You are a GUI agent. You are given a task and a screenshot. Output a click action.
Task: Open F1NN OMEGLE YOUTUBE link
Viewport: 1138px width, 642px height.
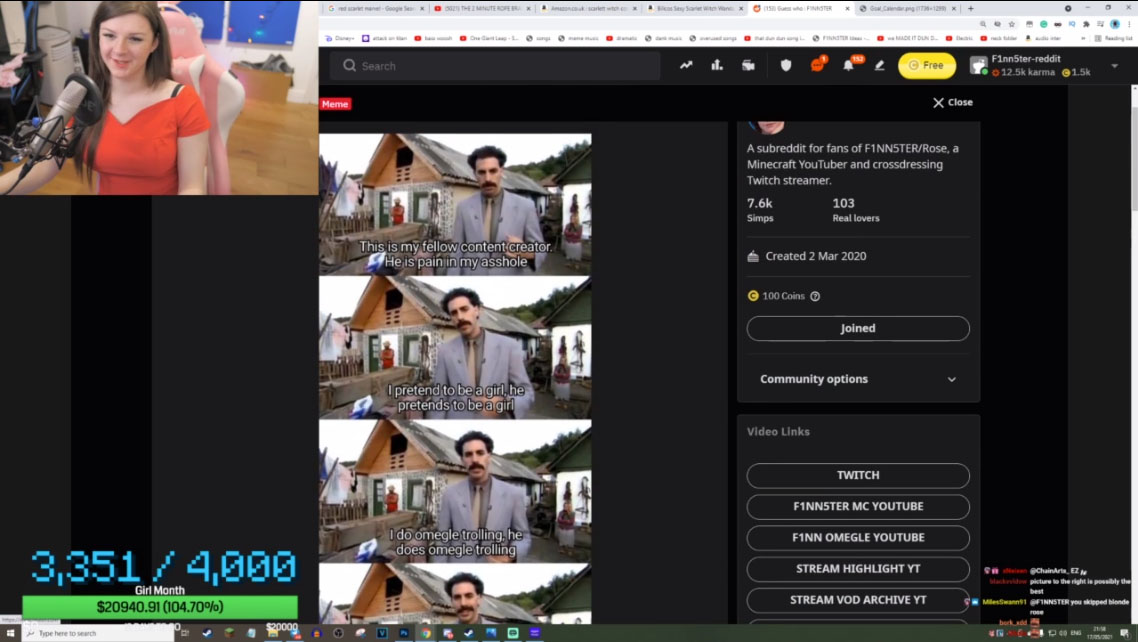click(x=858, y=538)
